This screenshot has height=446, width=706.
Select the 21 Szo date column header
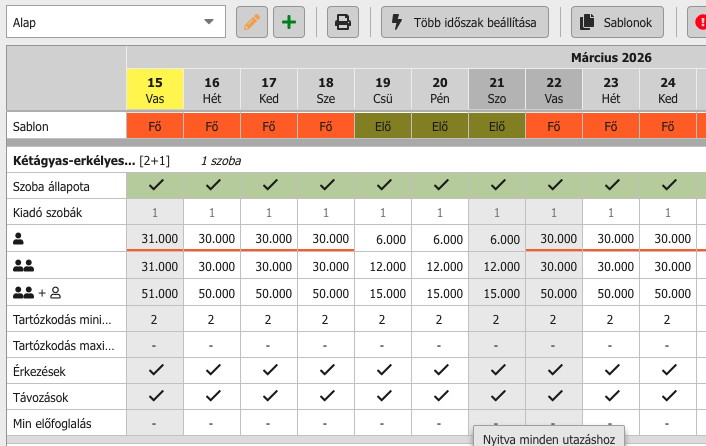497,90
